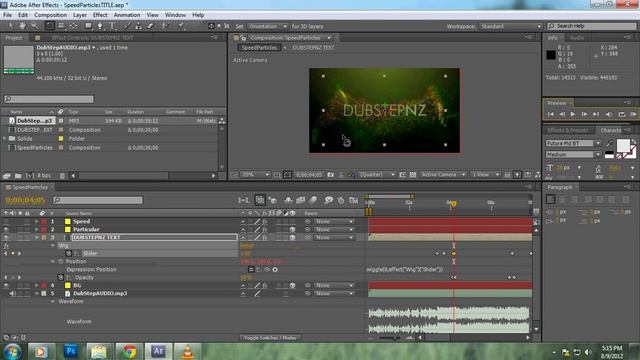Open the font style Medium dropdown

click(x=598, y=154)
